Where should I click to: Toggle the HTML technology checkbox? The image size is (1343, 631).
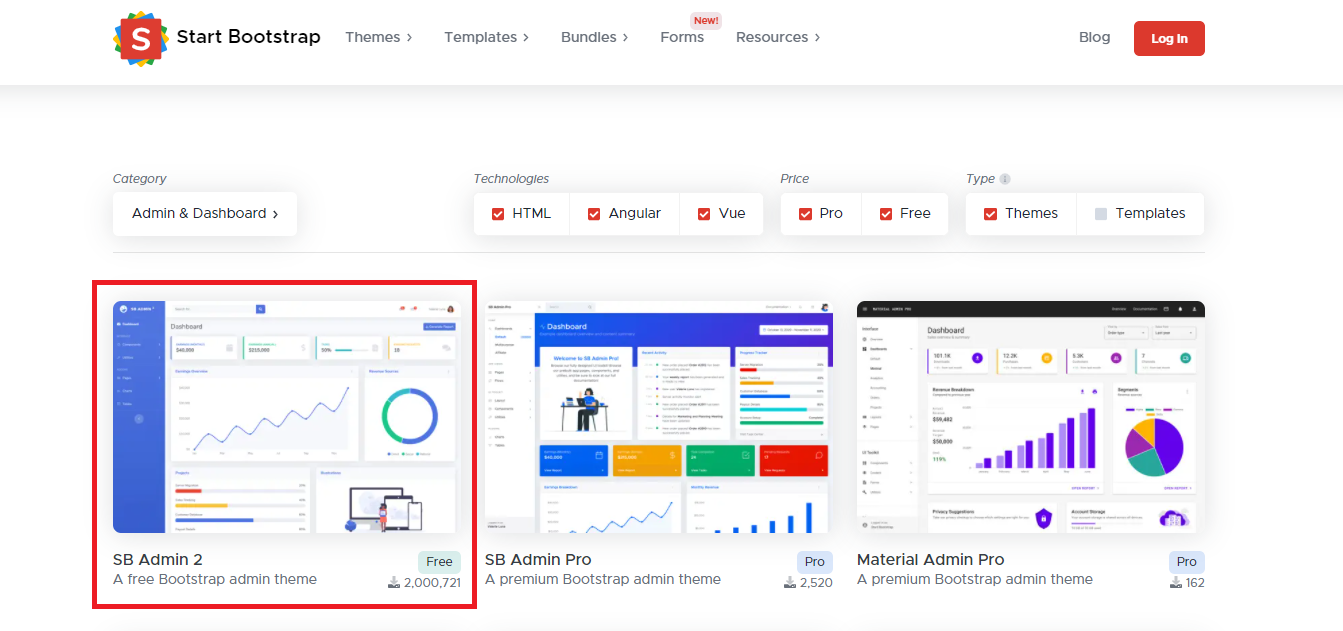[498, 214]
